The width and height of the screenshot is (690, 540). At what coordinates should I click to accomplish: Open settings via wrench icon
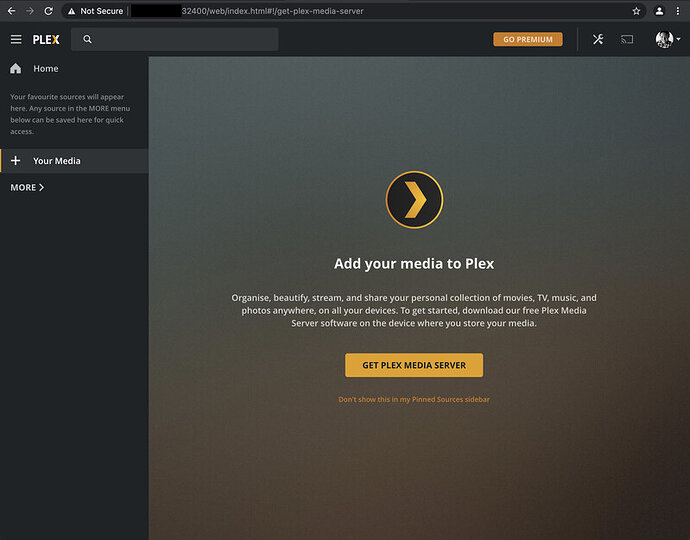coord(598,40)
